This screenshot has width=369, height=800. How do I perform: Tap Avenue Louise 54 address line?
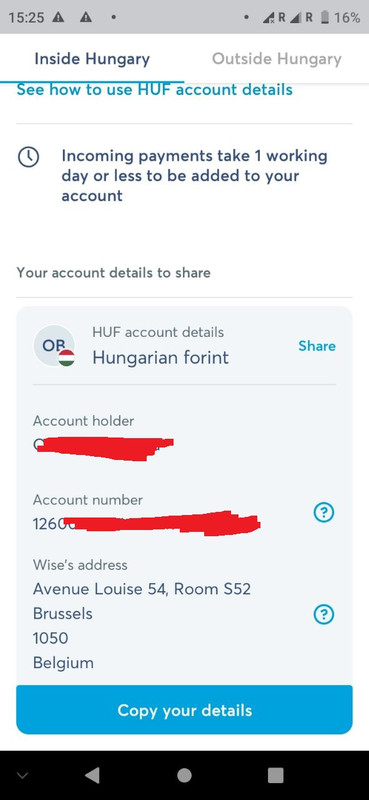click(142, 589)
